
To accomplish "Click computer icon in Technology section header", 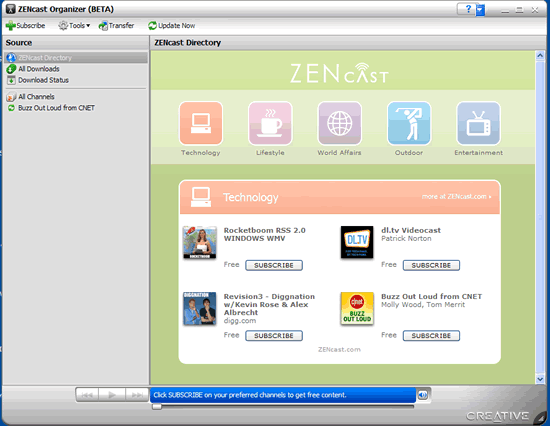I will coord(201,197).
